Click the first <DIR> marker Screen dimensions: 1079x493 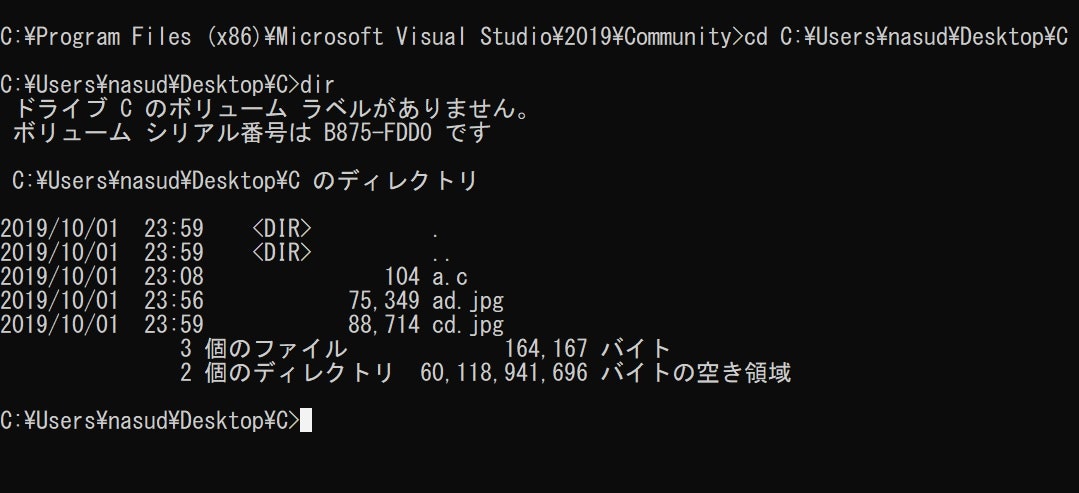(282, 229)
